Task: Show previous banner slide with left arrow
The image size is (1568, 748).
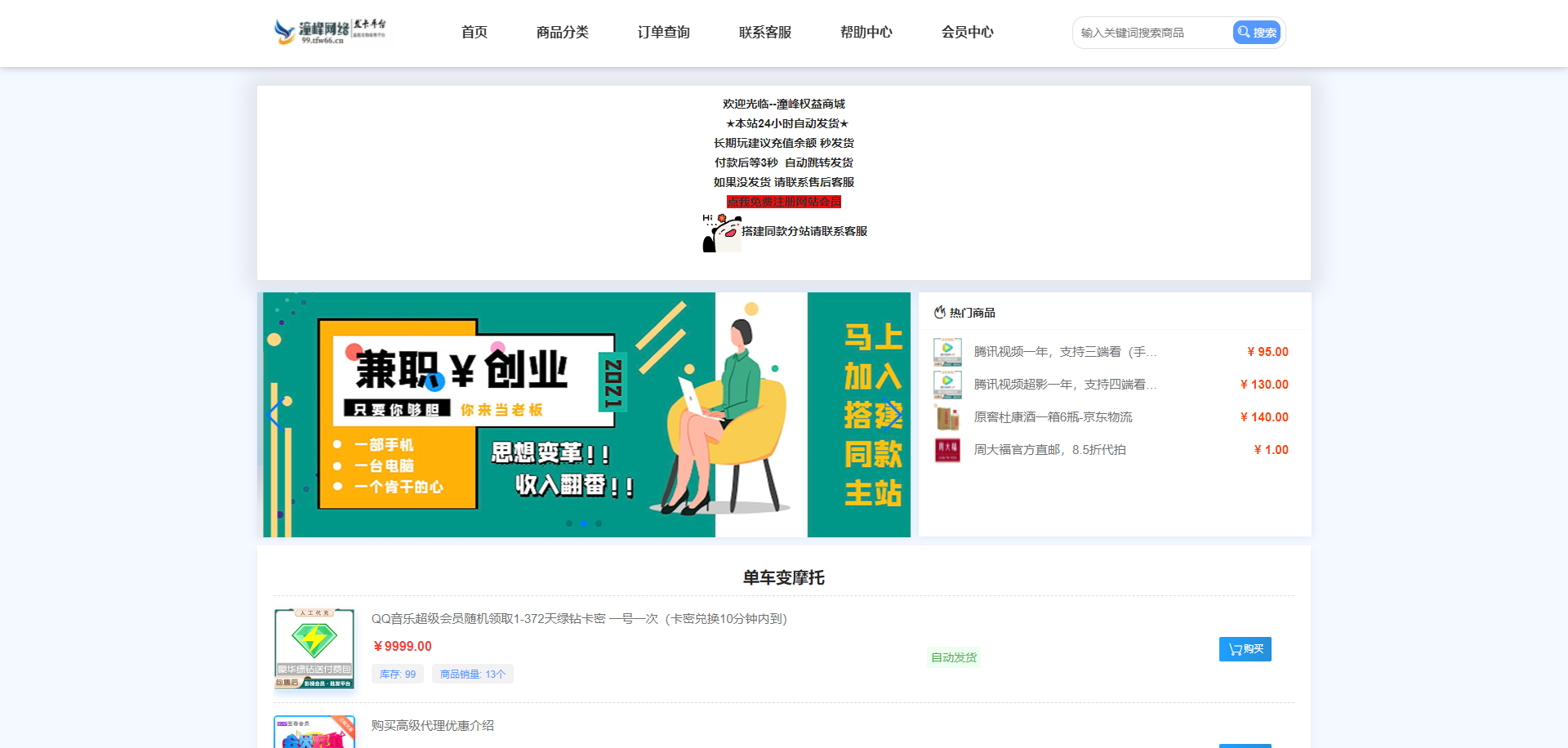Action: click(x=276, y=415)
